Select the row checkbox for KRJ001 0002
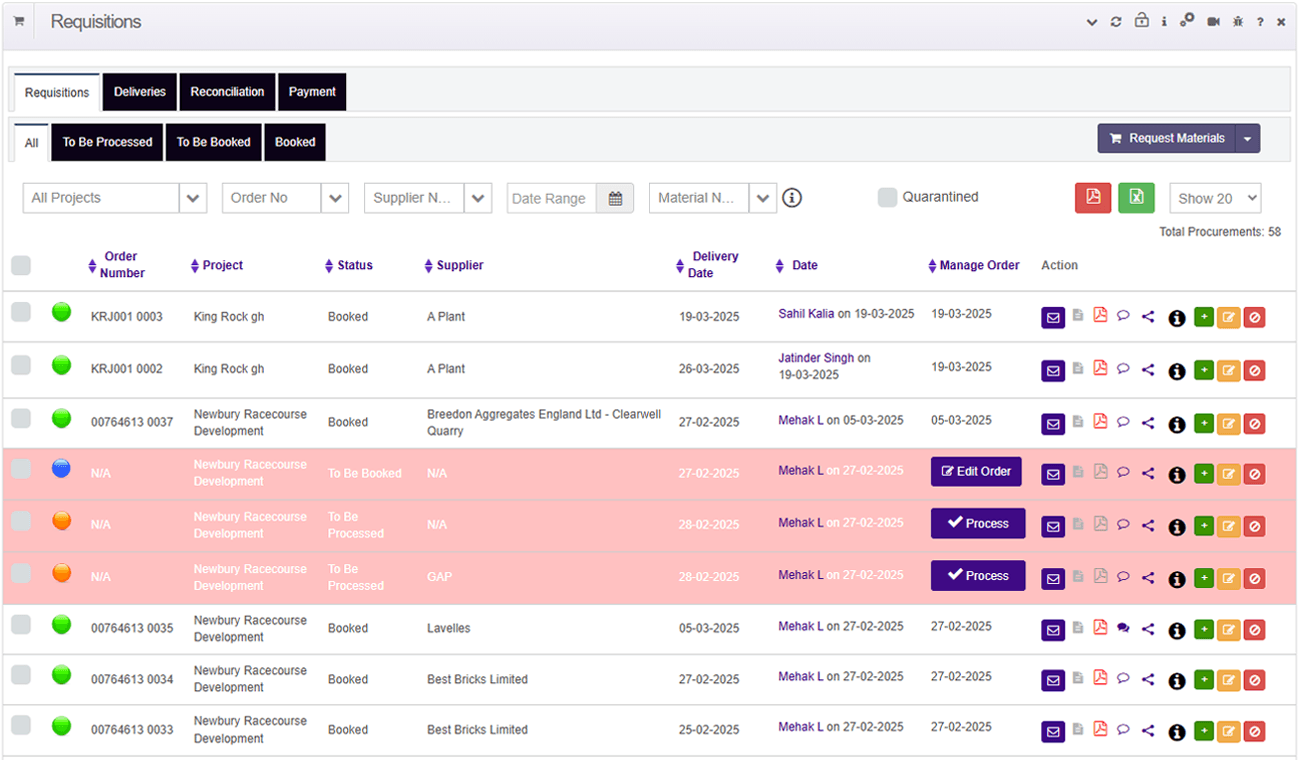 point(21,365)
